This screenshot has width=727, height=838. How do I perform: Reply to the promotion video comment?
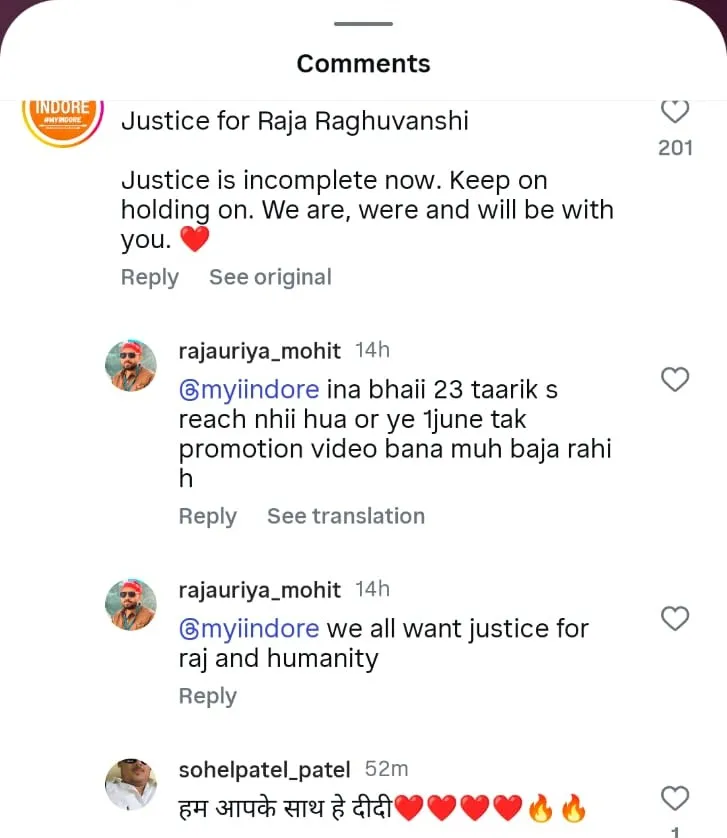(x=207, y=516)
